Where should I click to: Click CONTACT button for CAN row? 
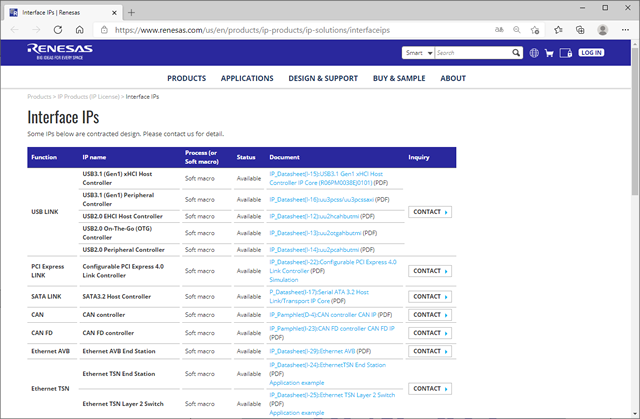(x=430, y=315)
